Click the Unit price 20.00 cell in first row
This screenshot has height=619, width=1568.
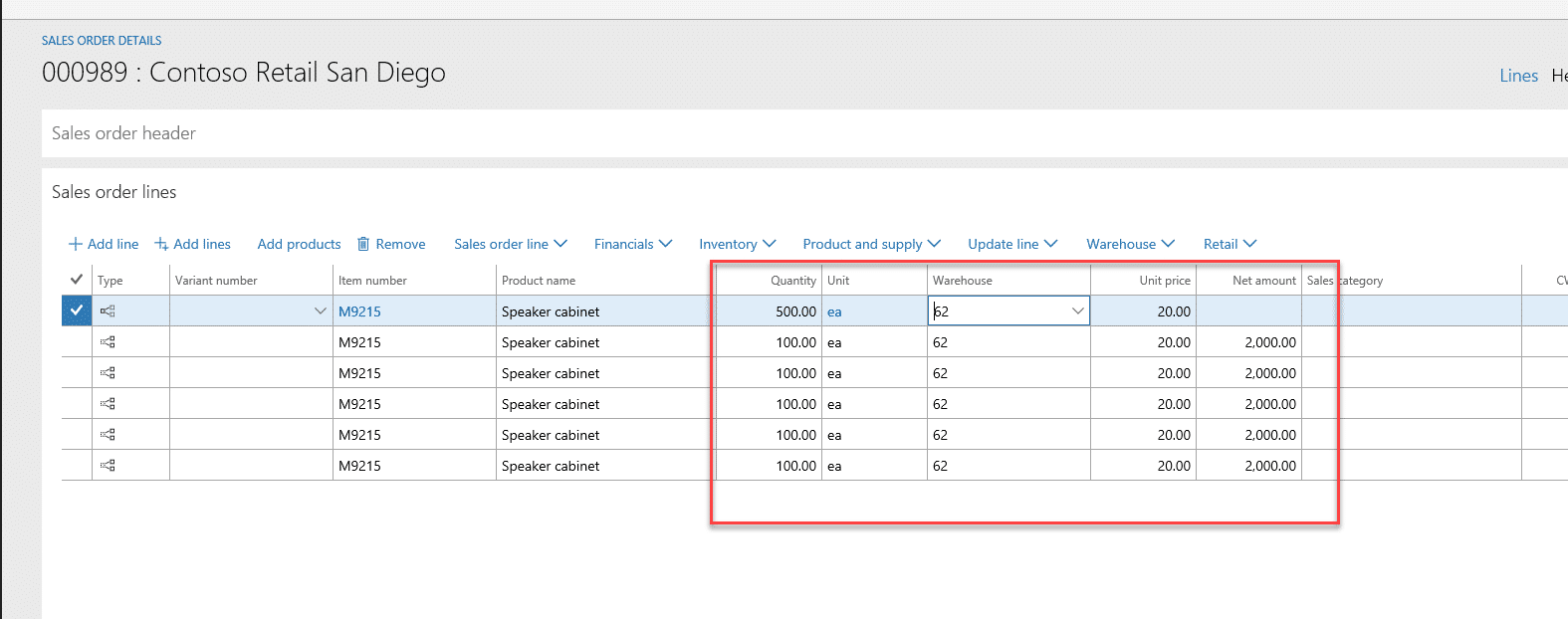click(x=1143, y=311)
